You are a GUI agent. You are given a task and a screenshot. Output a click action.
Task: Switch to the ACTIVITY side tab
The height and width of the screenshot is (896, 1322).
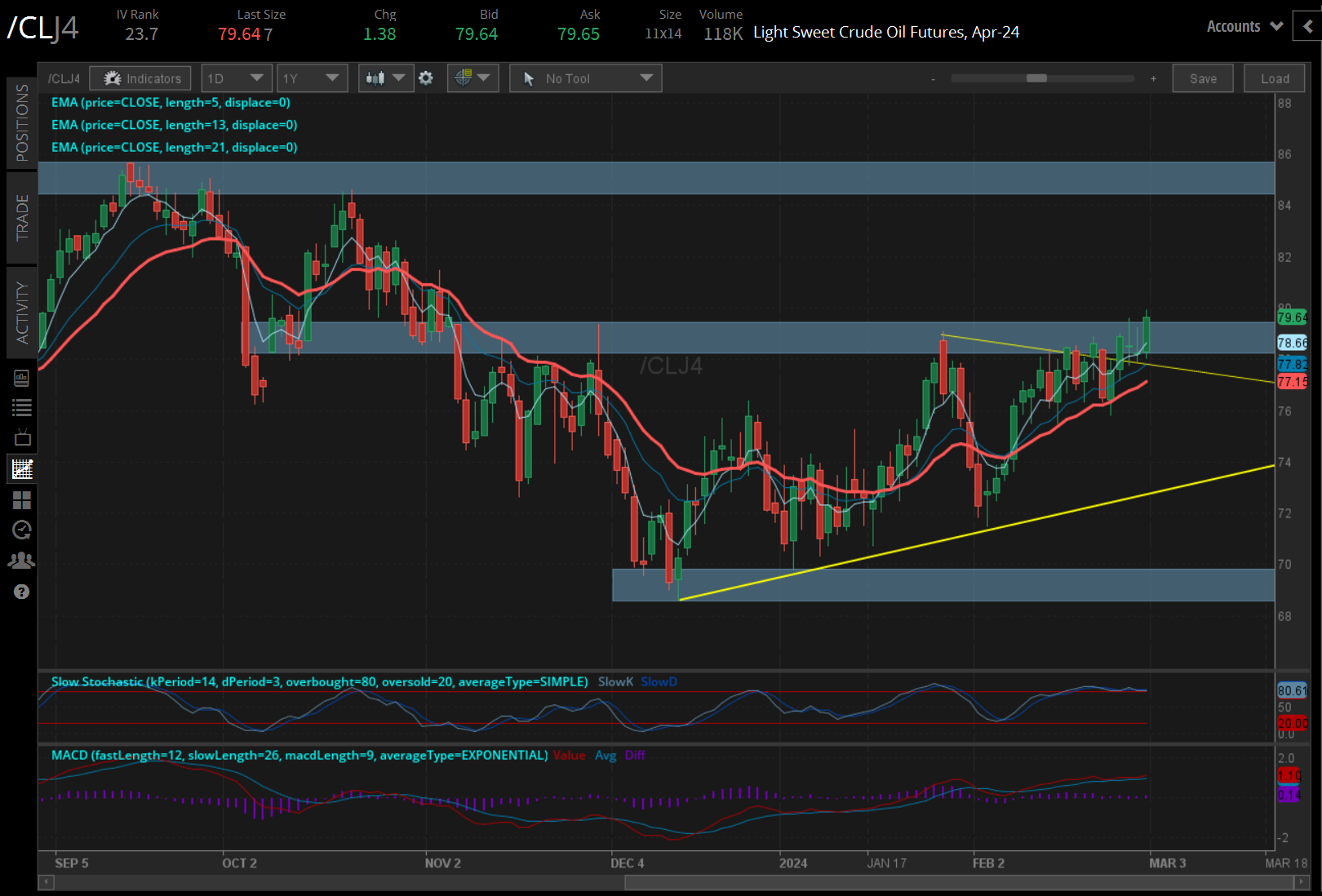coord(22,313)
